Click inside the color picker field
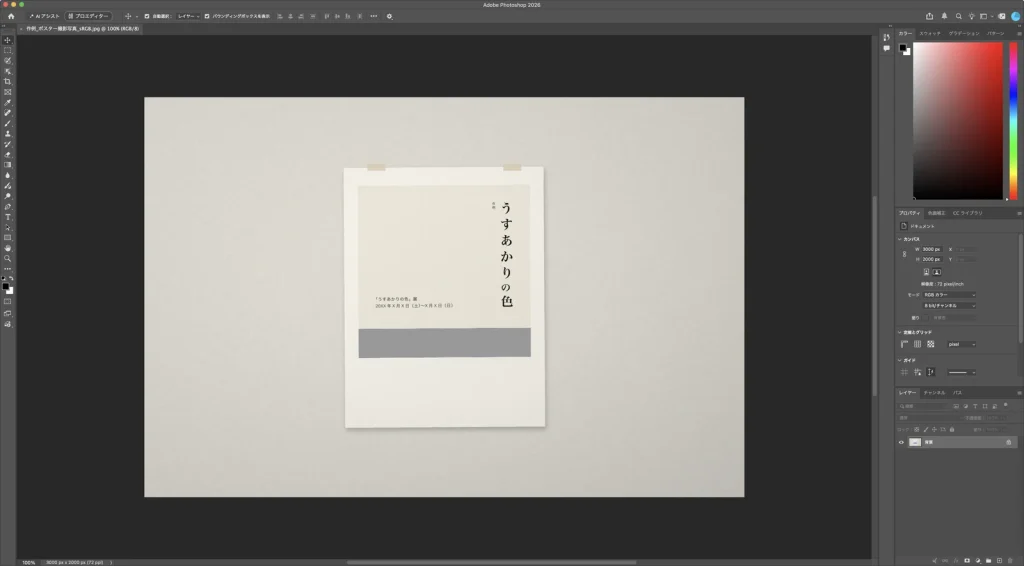This screenshot has height=566, width=1024. [957, 121]
